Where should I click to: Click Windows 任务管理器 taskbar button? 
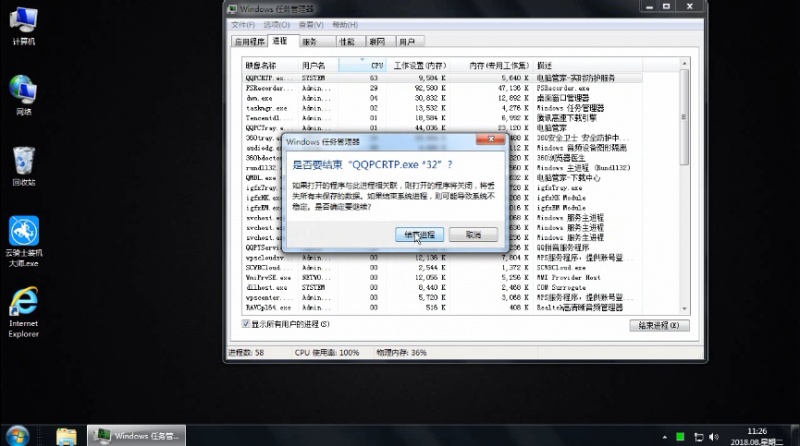coord(137,436)
